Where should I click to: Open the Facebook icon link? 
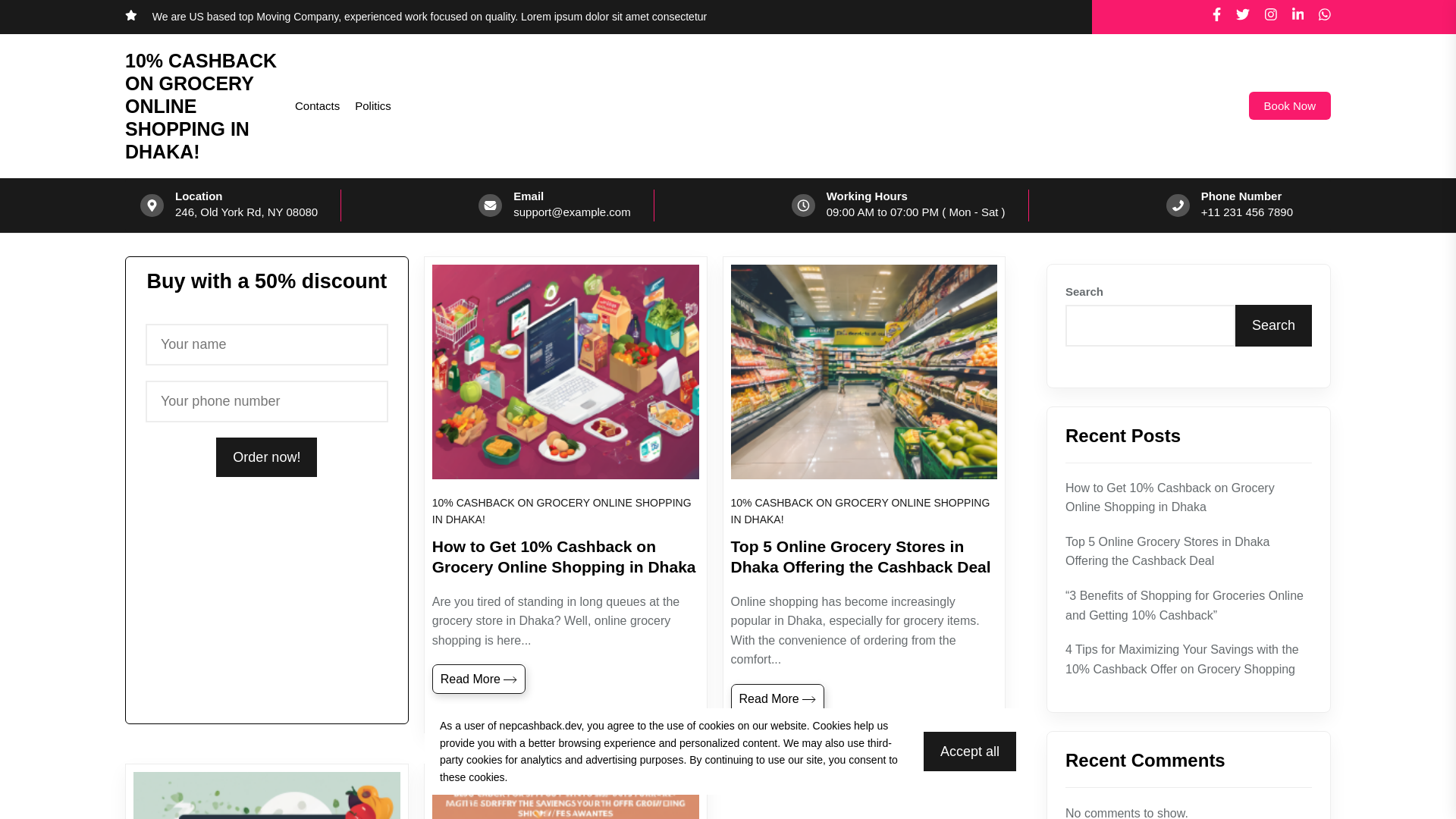point(1216,14)
